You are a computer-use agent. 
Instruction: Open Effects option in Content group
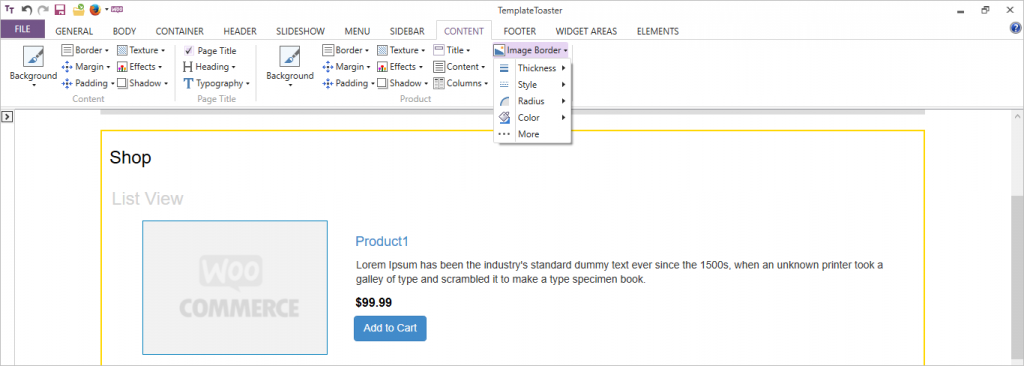(x=139, y=67)
